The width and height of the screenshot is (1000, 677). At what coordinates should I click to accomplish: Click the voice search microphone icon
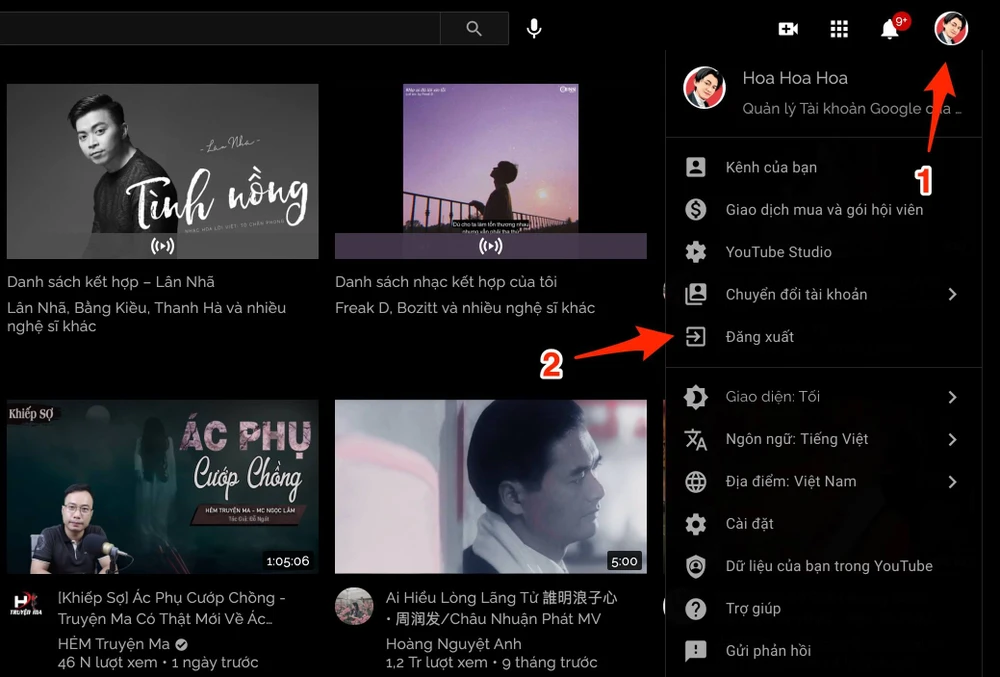click(x=534, y=28)
